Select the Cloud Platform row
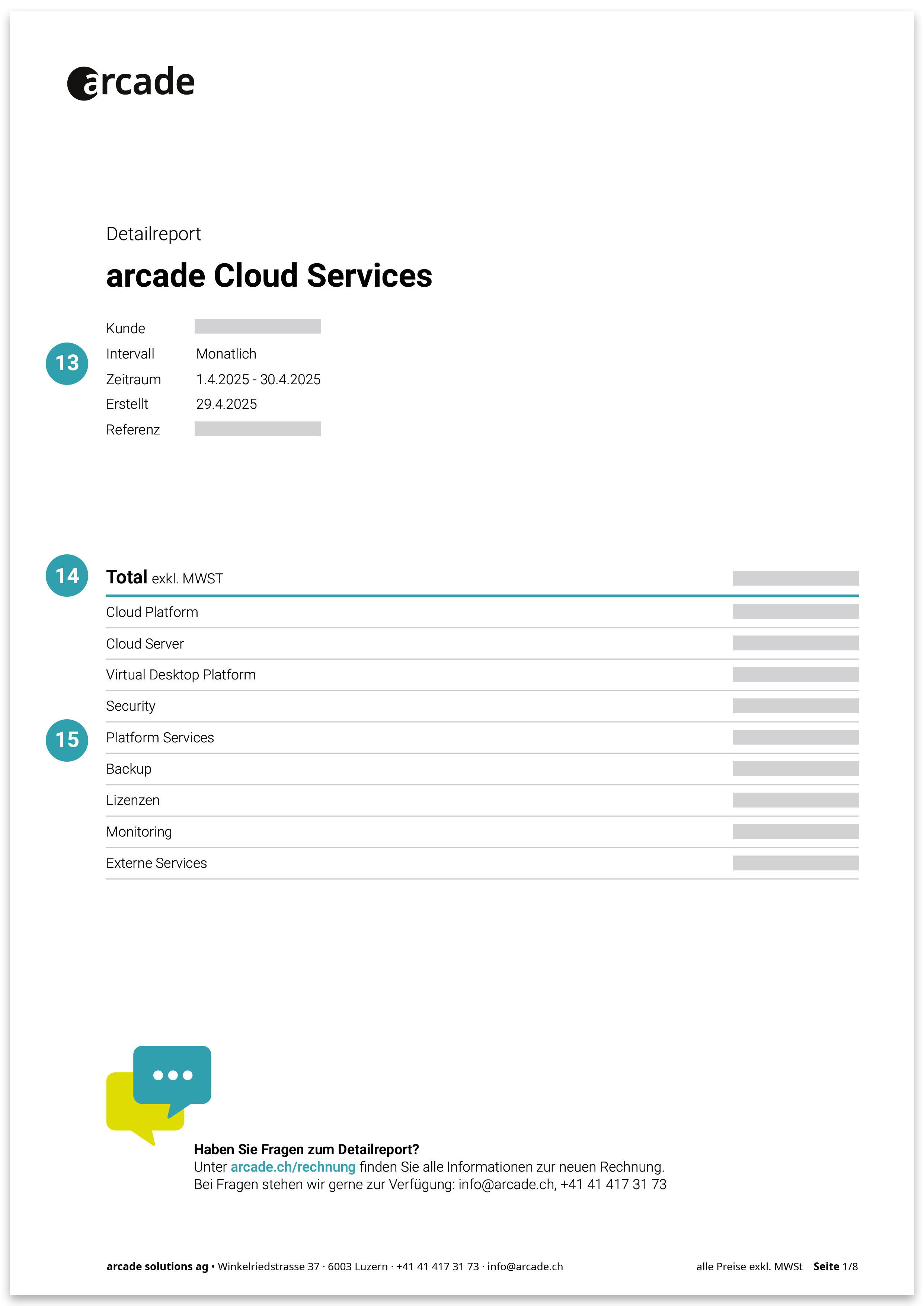The width and height of the screenshot is (924, 1306). click(482, 612)
